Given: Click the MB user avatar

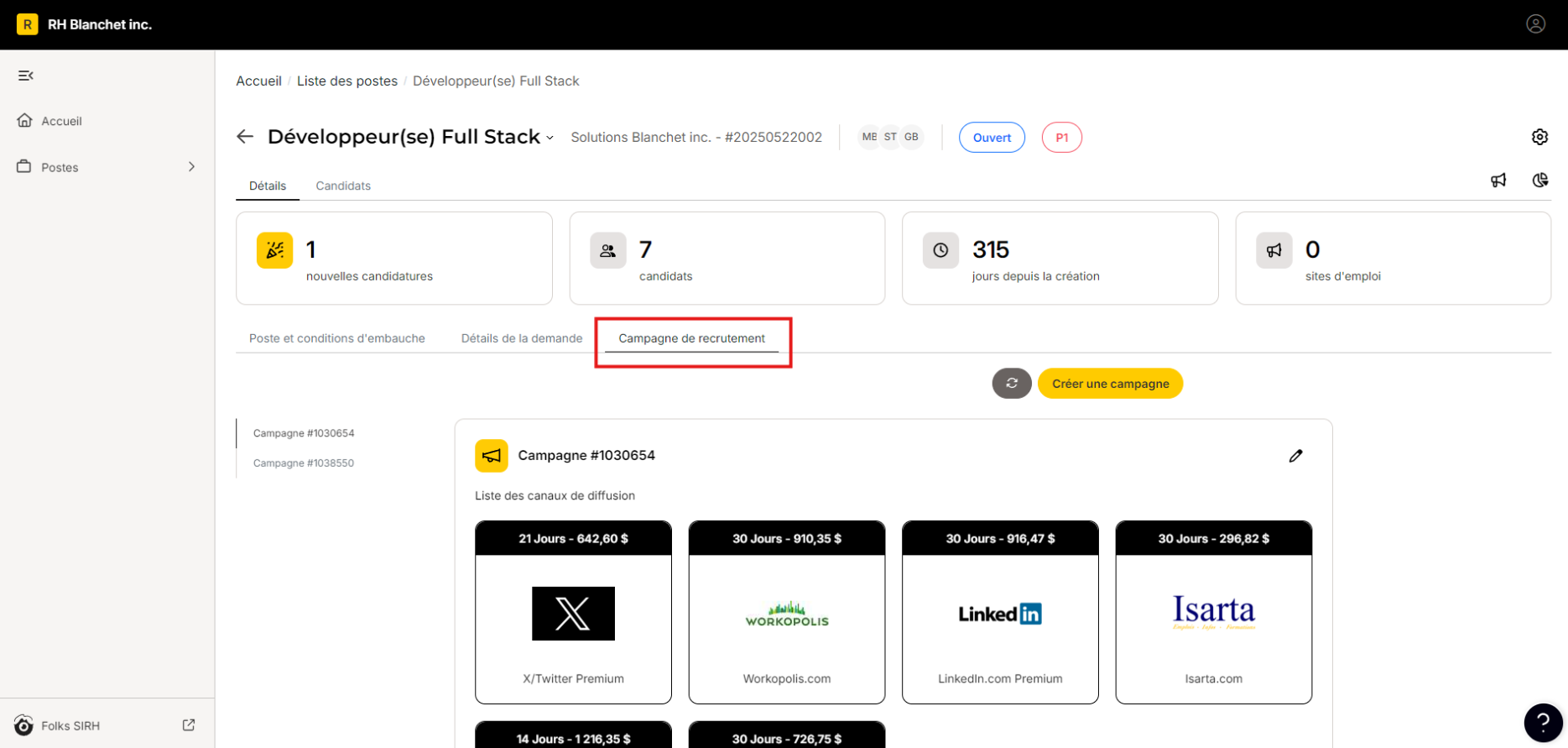Looking at the screenshot, I should click(x=869, y=137).
